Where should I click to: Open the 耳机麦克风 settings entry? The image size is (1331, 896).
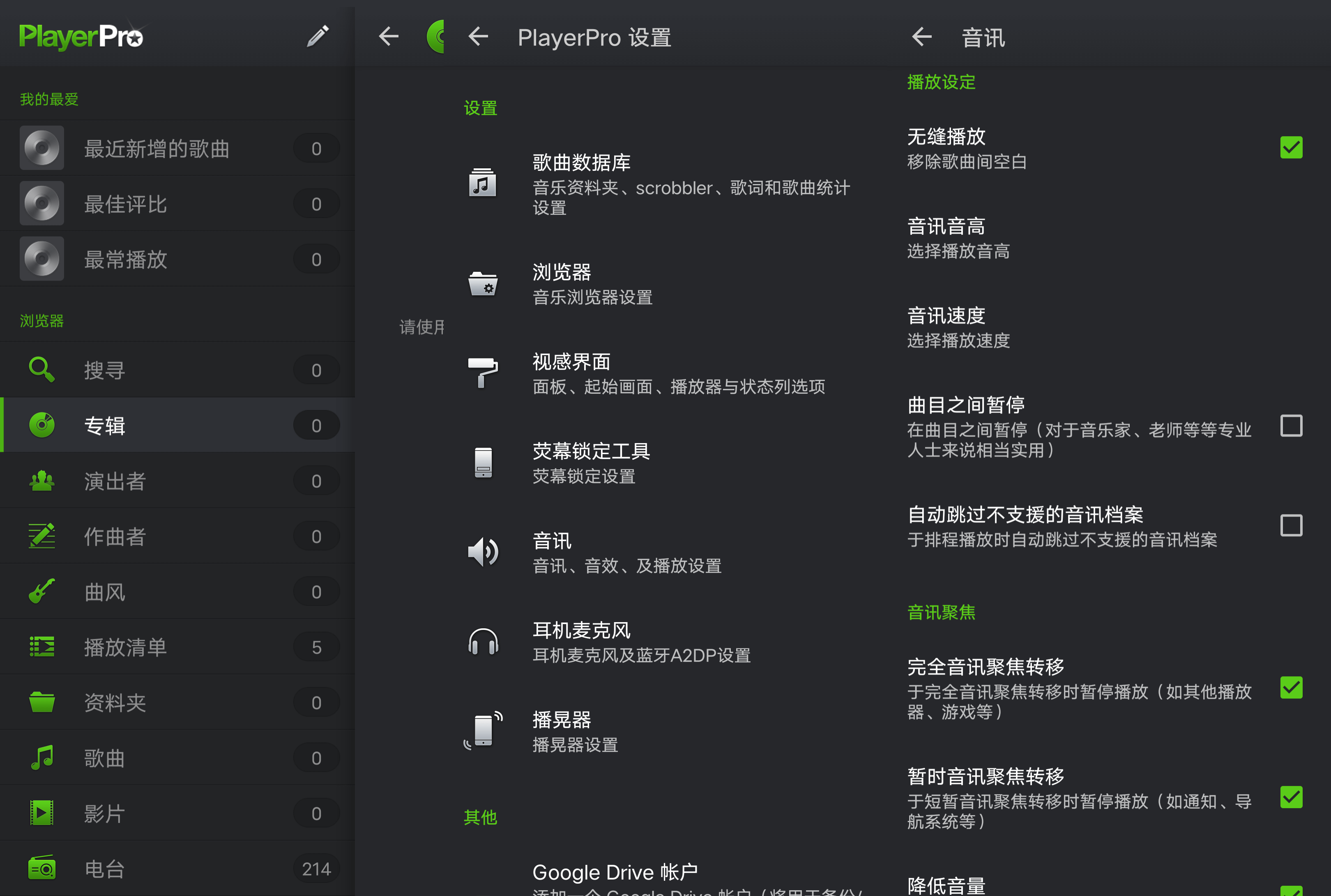point(665,642)
